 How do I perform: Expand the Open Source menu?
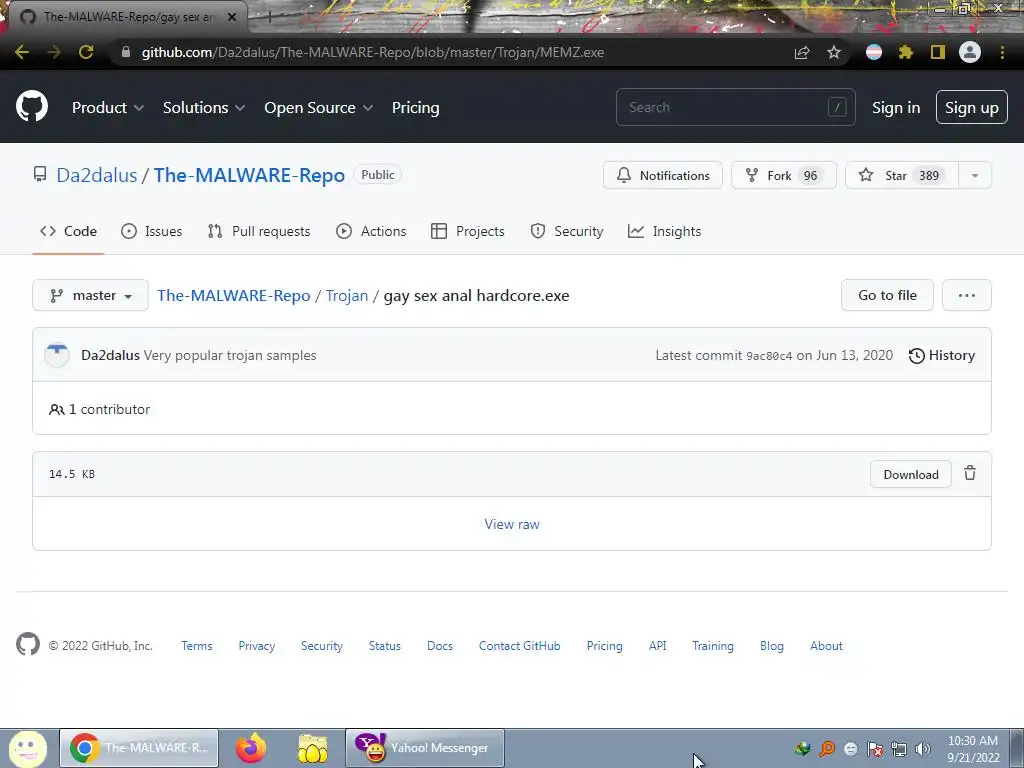click(x=319, y=108)
